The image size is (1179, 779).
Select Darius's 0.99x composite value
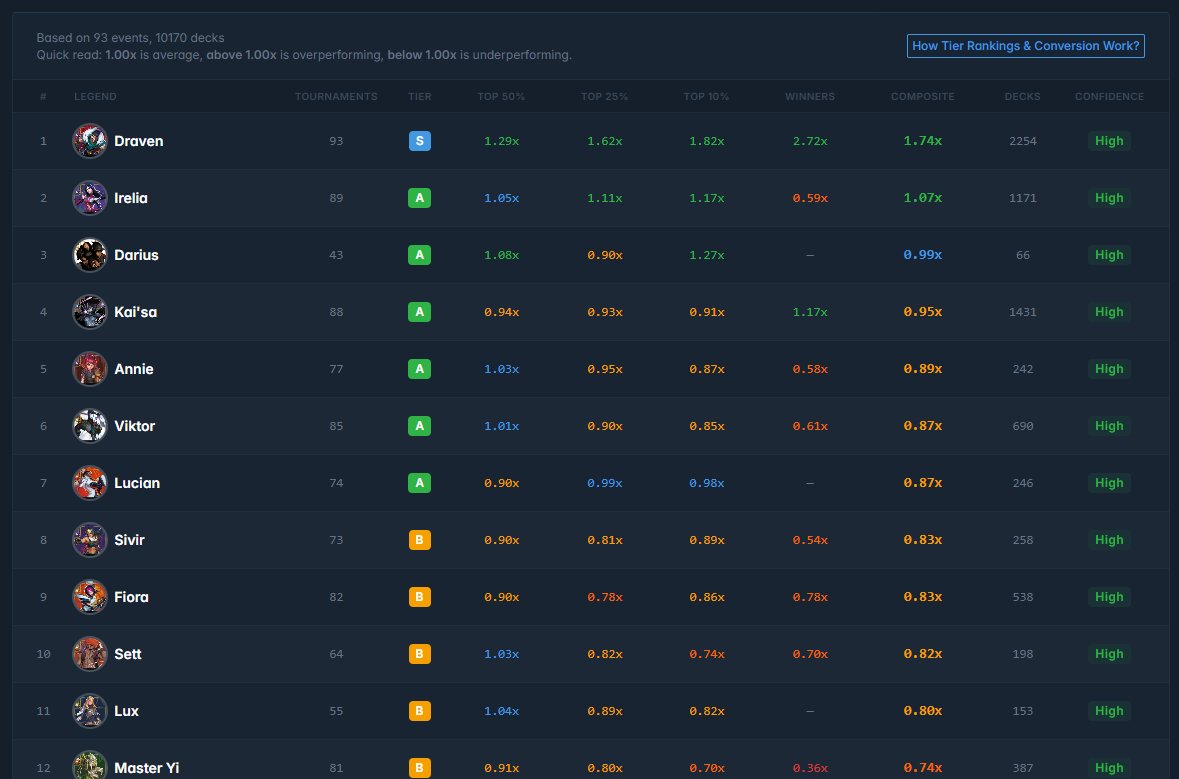pyautogui.click(x=923, y=255)
